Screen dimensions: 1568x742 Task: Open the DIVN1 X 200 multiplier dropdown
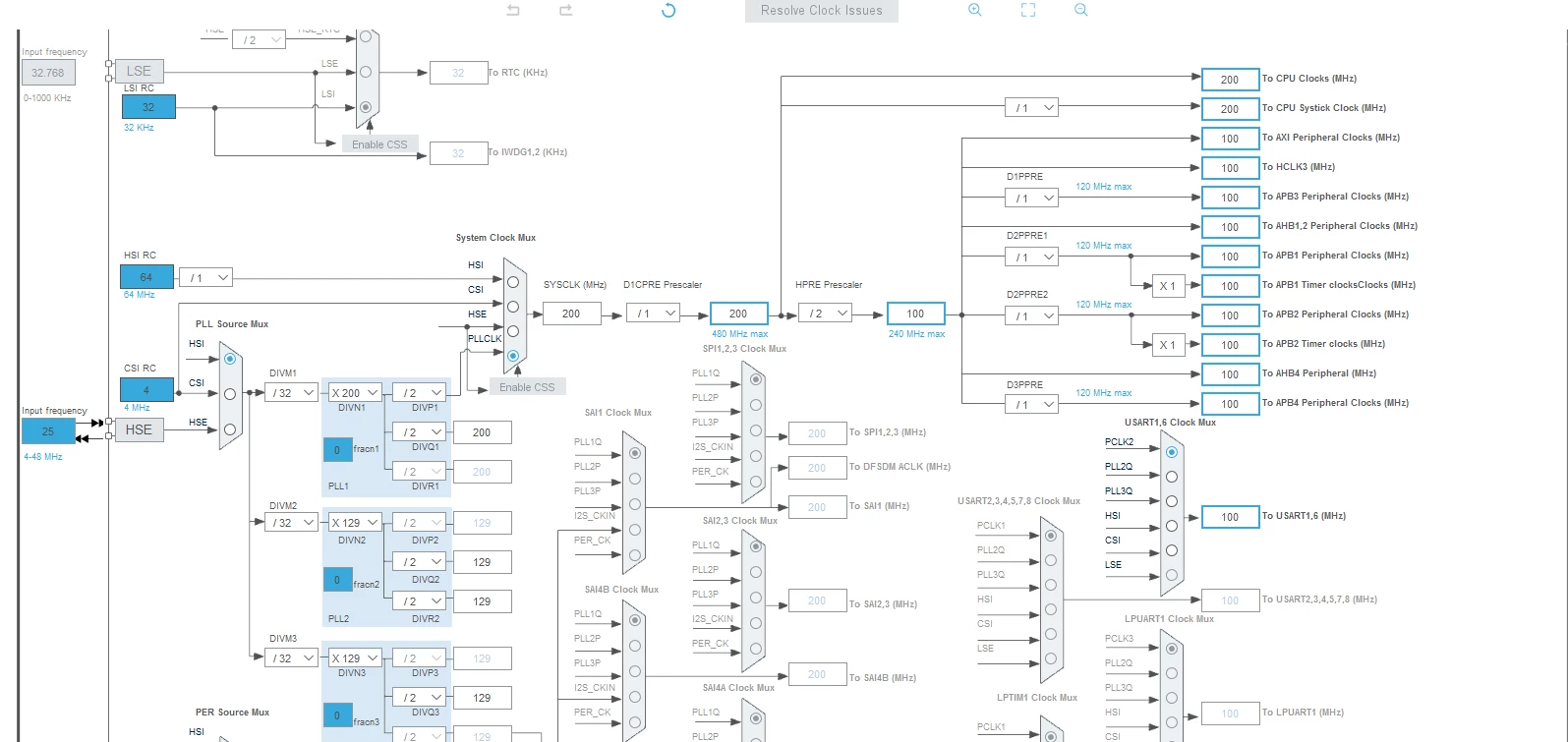pyautogui.click(x=355, y=392)
